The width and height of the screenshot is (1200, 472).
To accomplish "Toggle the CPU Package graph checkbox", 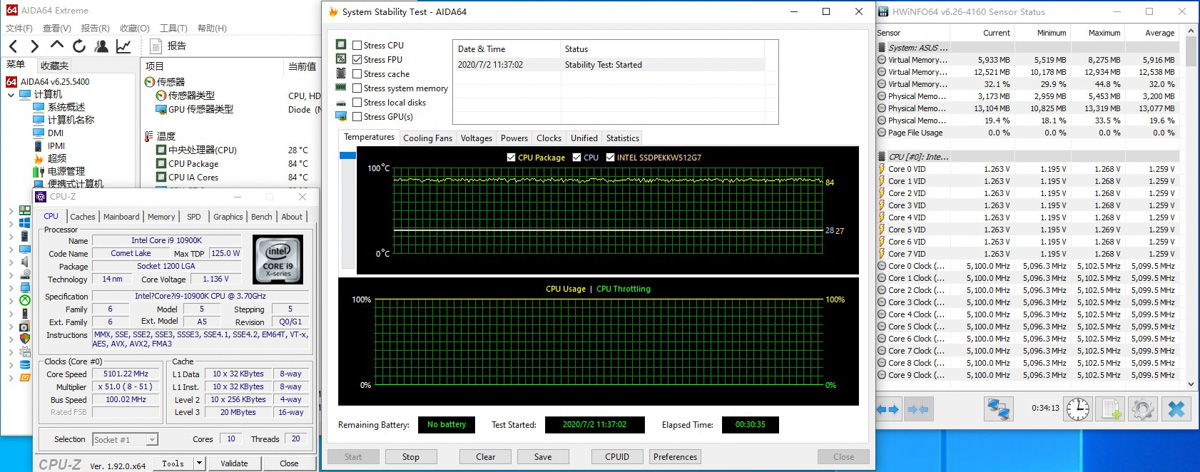I will (511, 158).
